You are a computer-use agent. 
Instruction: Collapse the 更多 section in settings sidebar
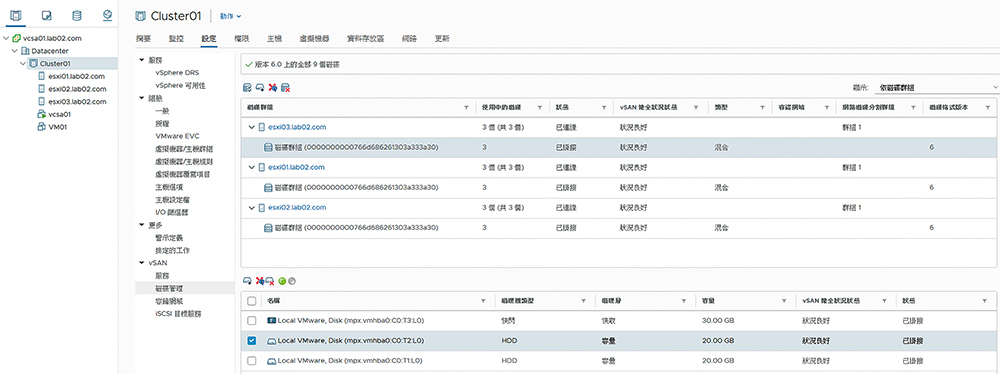(142, 225)
